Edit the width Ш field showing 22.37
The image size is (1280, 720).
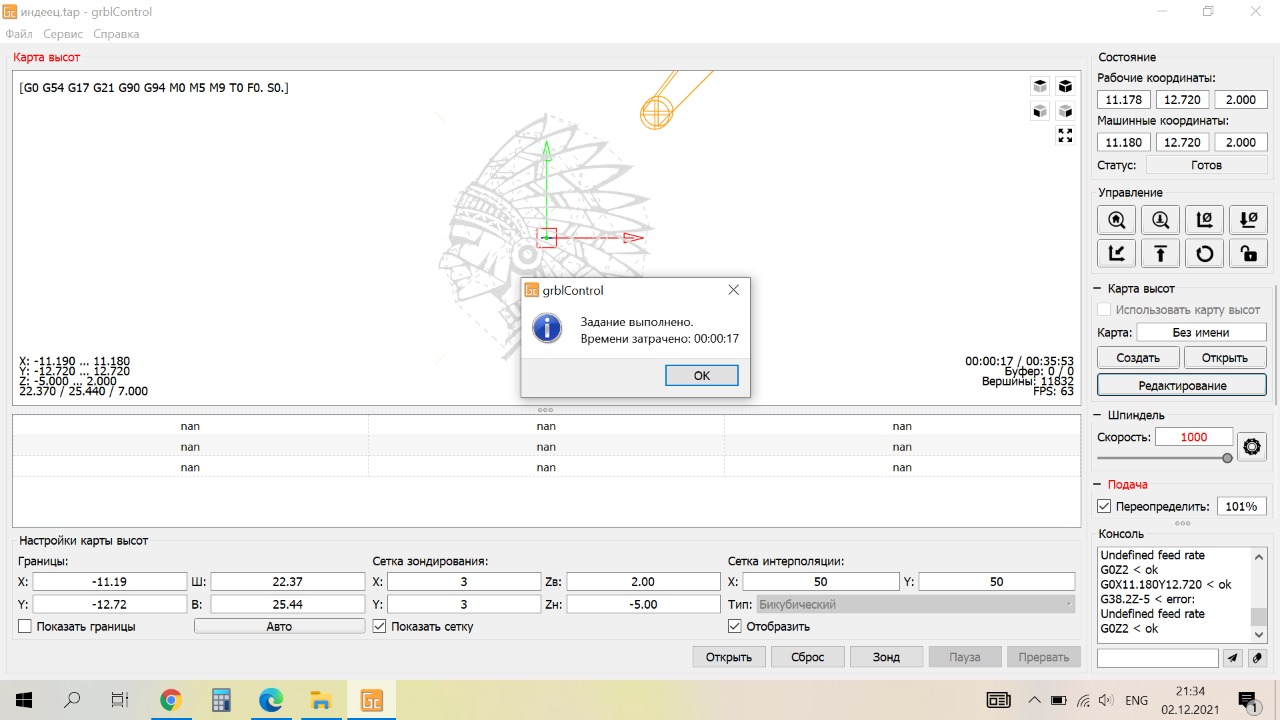pos(288,582)
